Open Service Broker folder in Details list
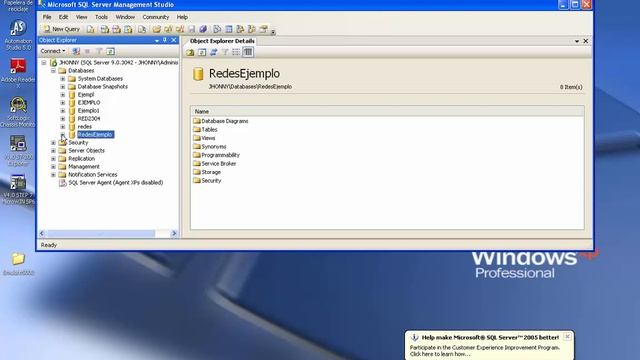The image size is (640, 360). pyautogui.click(x=218, y=164)
